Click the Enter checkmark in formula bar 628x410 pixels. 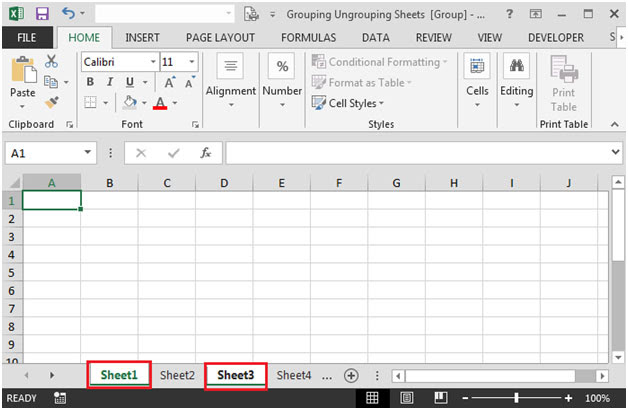[173, 153]
